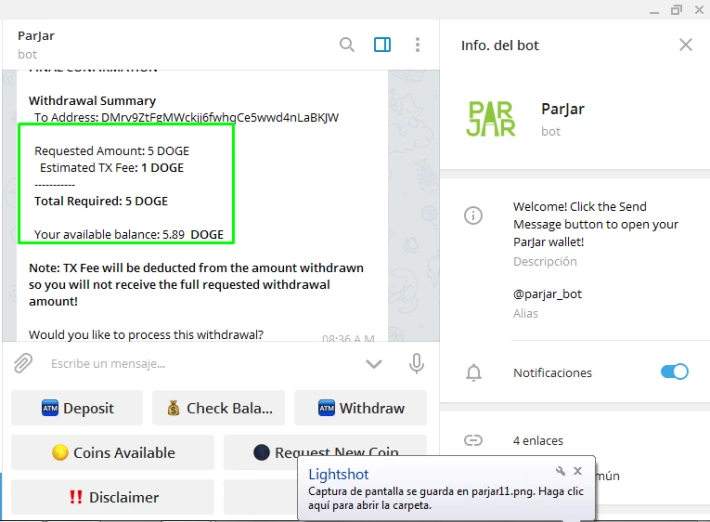Click the bot welcome description text
710x522 pixels.
[595, 224]
